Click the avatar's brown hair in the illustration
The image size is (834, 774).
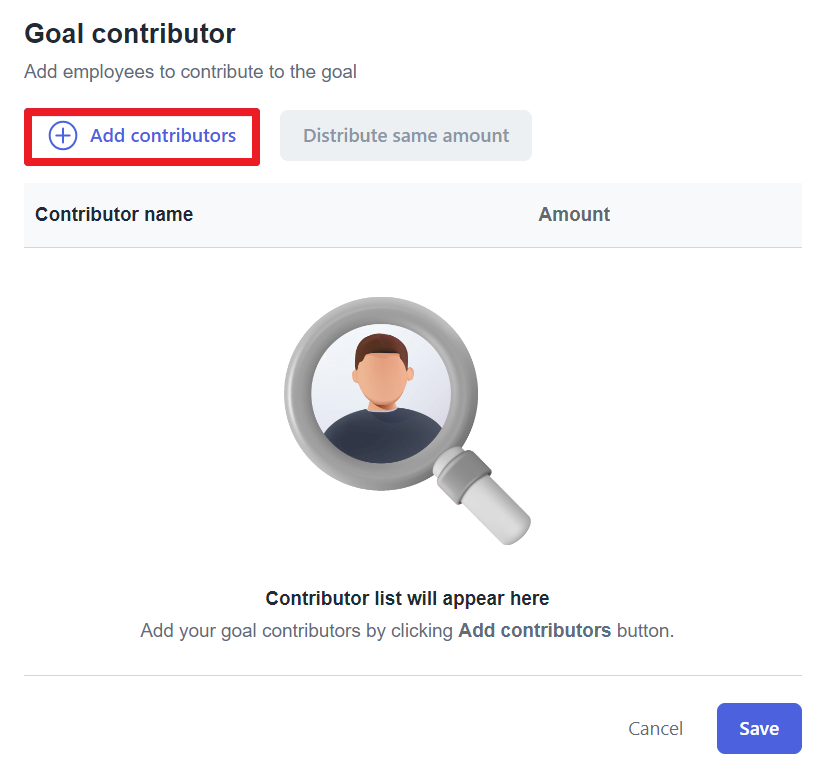pyautogui.click(x=381, y=348)
